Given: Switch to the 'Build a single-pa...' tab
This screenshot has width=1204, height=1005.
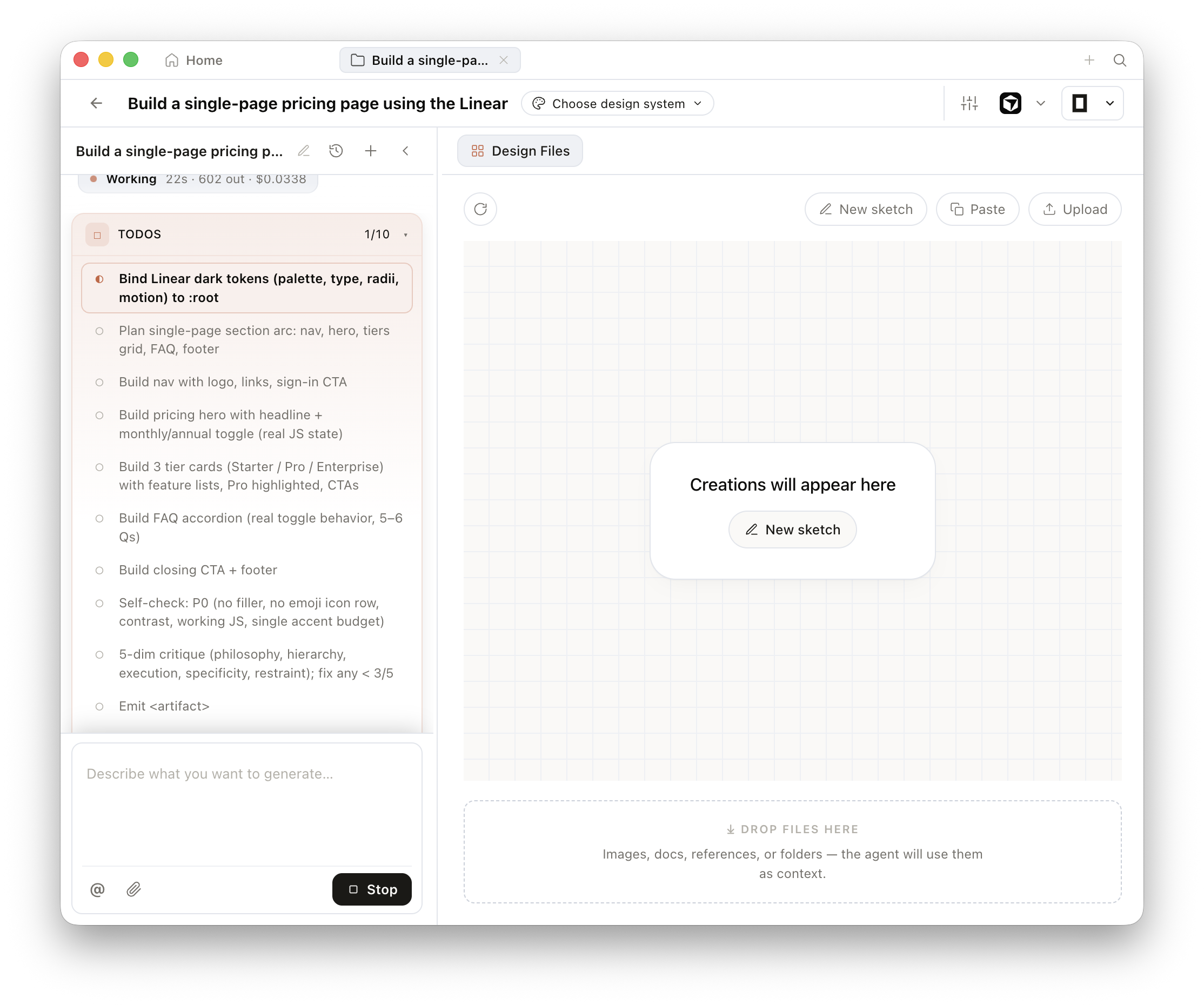Looking at the screenshot, I should point(430,60).
